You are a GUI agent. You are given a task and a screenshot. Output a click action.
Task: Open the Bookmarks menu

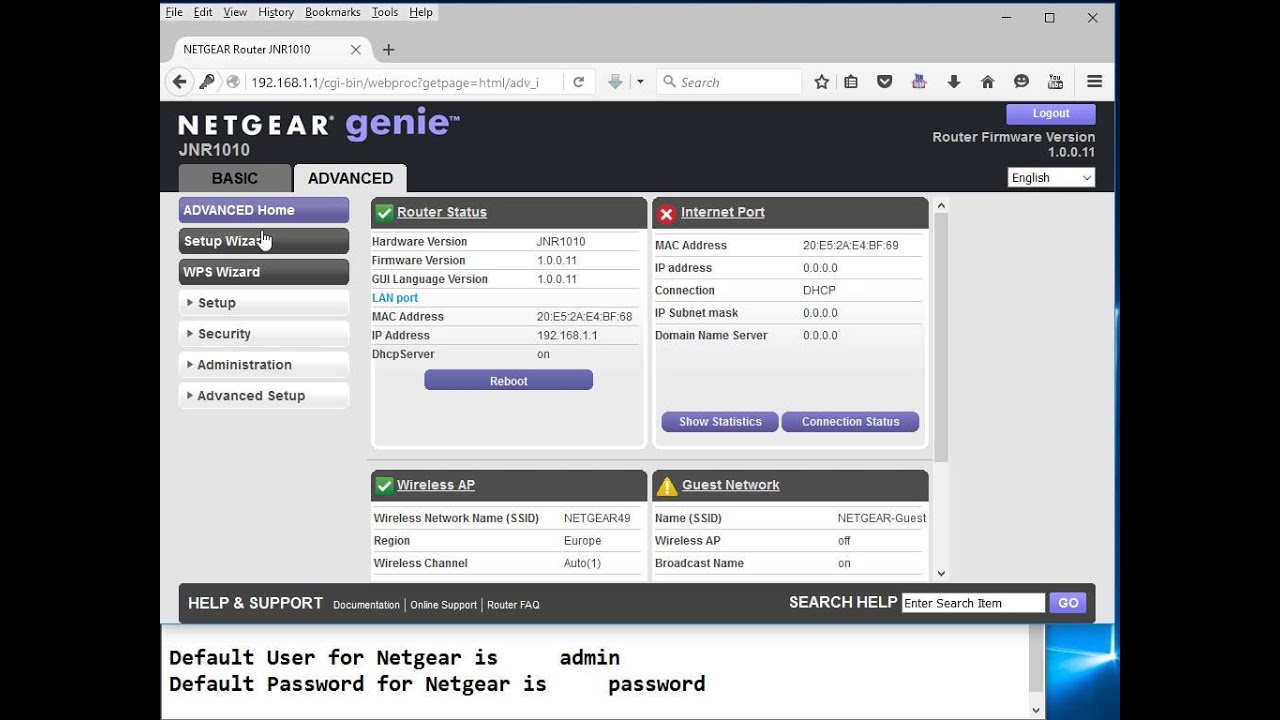(x=333, y=12)
